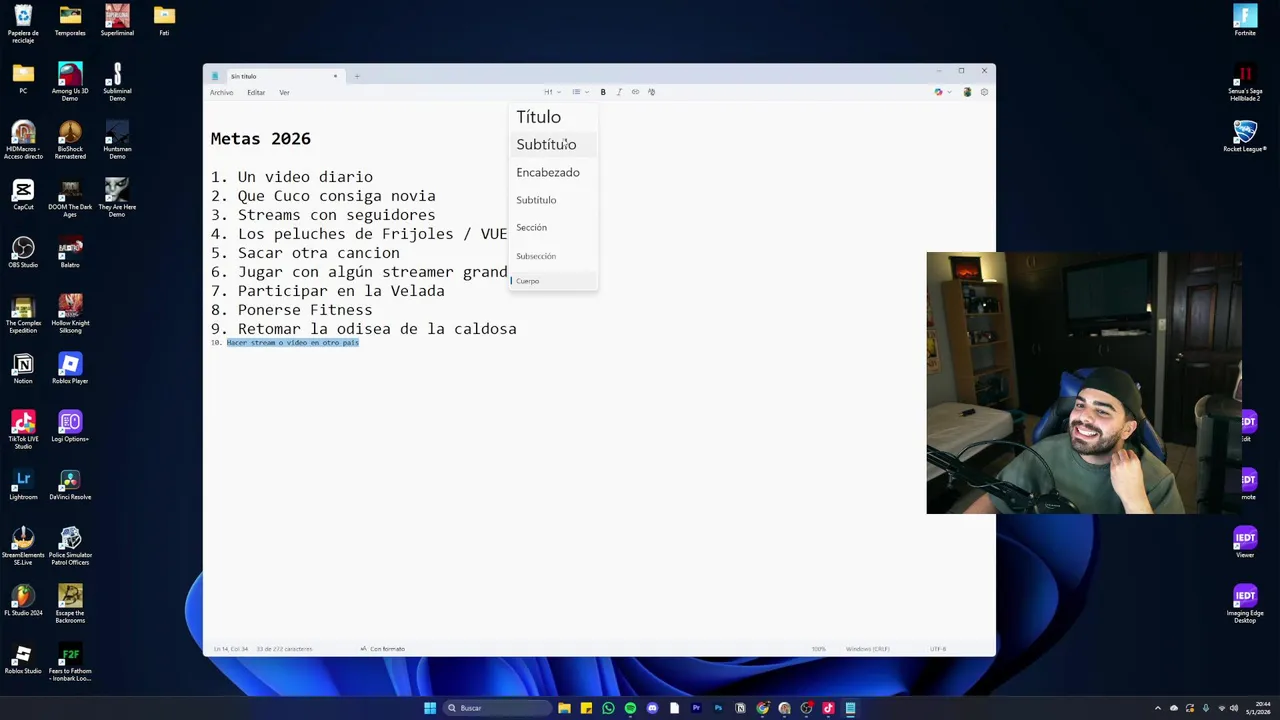
Task: Open the list style dropdown
Action: [580, 92]
